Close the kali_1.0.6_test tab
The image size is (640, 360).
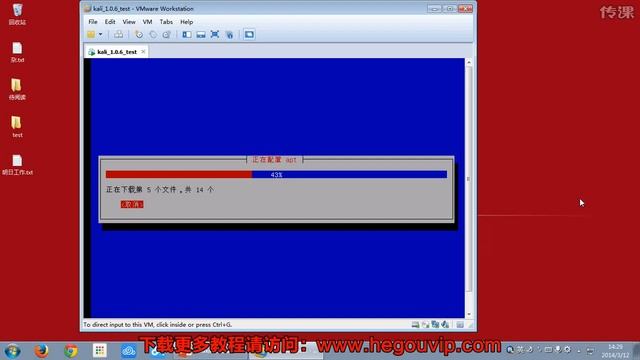click(x=143, y=51)
